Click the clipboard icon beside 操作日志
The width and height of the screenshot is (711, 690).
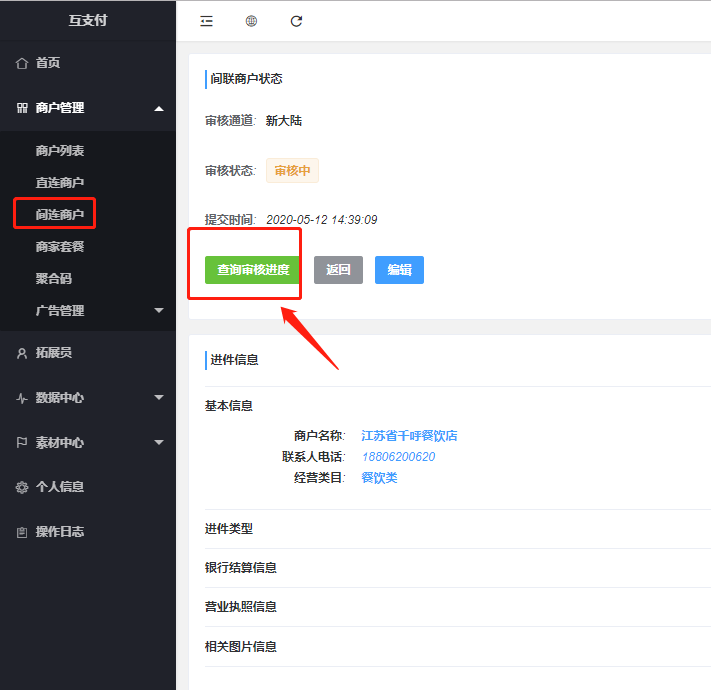(22, 532)
